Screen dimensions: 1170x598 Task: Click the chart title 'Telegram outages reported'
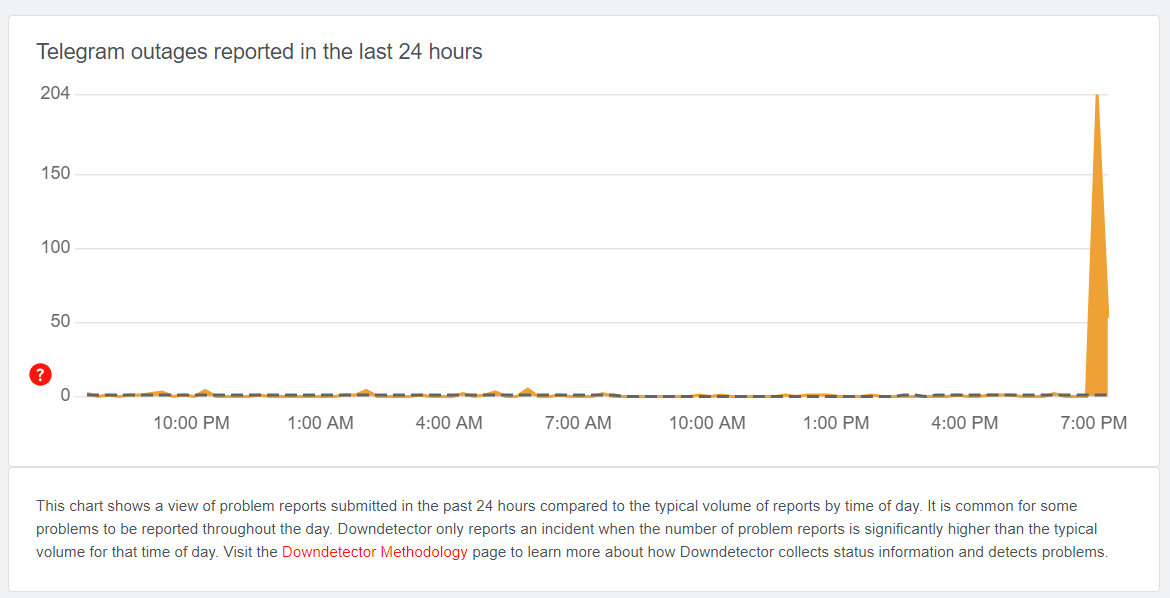click(x=259, y=52)
